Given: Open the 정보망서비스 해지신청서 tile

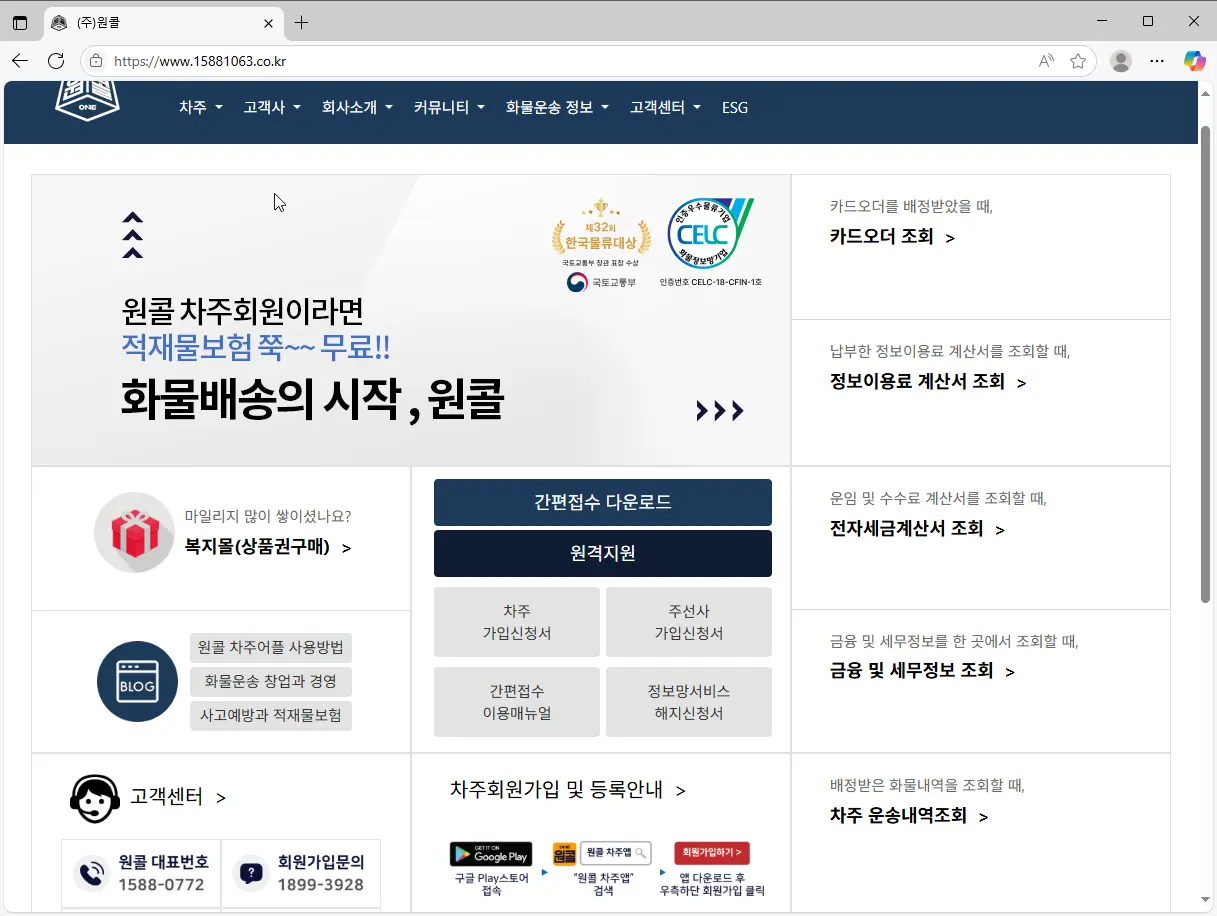Looking at the screenshot, I should (x=689, y=702).
